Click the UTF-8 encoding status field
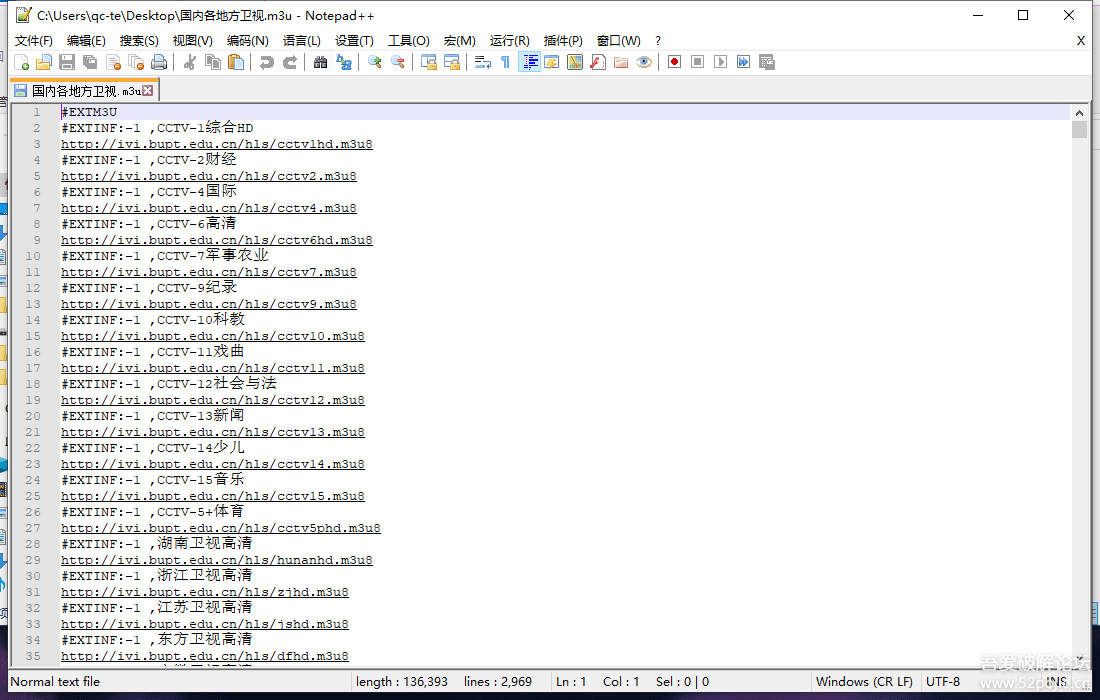1100x700 pixels. (943, 681)
